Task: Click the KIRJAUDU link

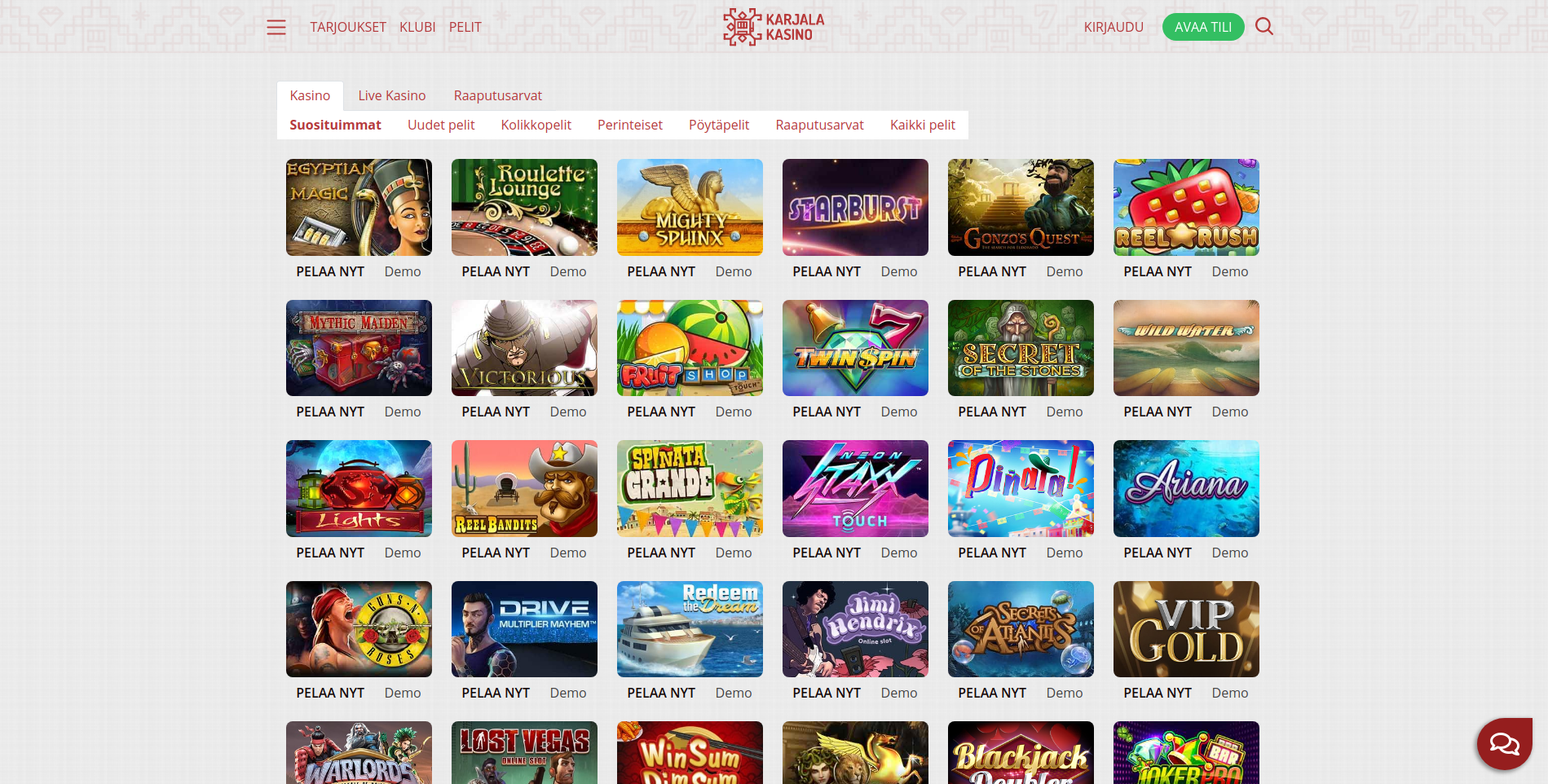Action: point(1114,27)
